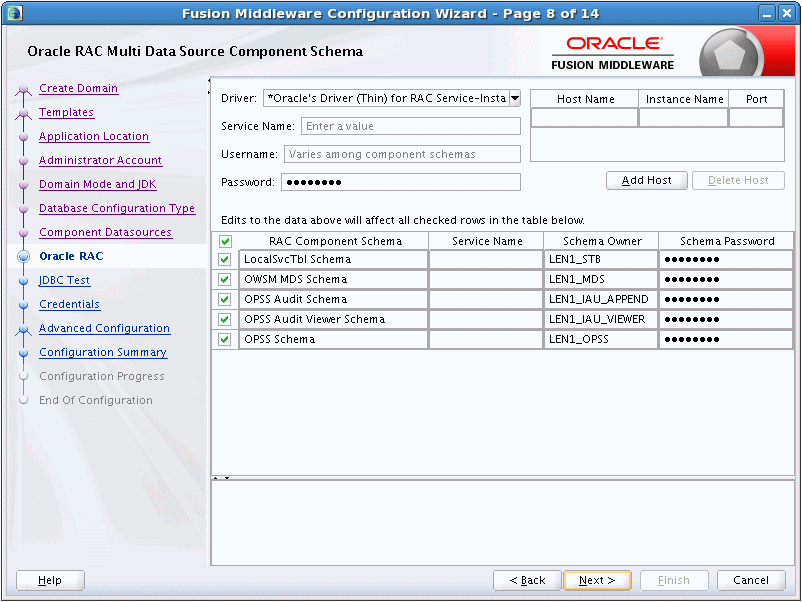This screenshot has width=802, height=602.
Task: Open Database Configuration Type step
Action: pyautogui.click(x=117, y=208)
